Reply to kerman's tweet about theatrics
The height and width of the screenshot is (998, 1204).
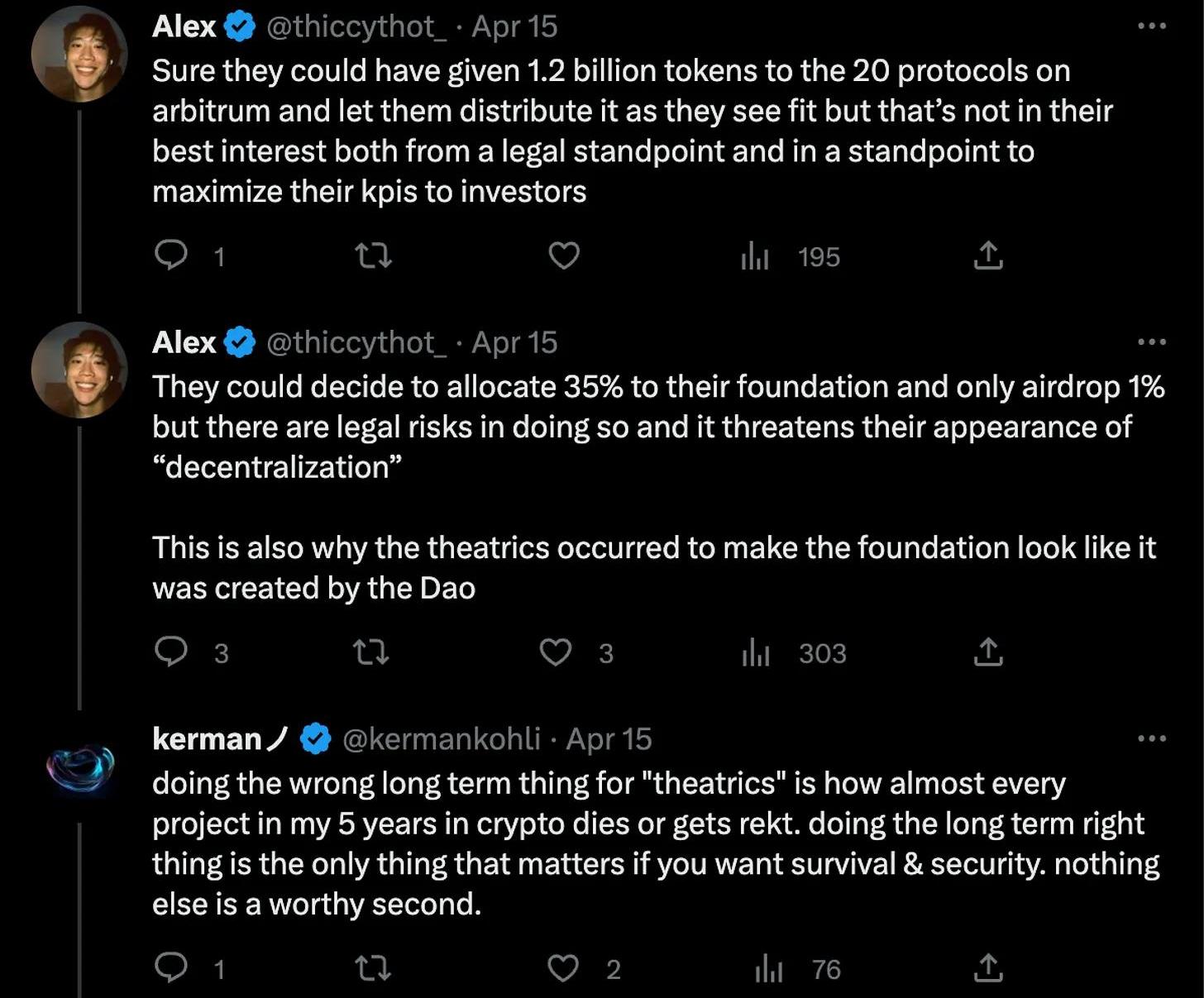click(171, 967)
